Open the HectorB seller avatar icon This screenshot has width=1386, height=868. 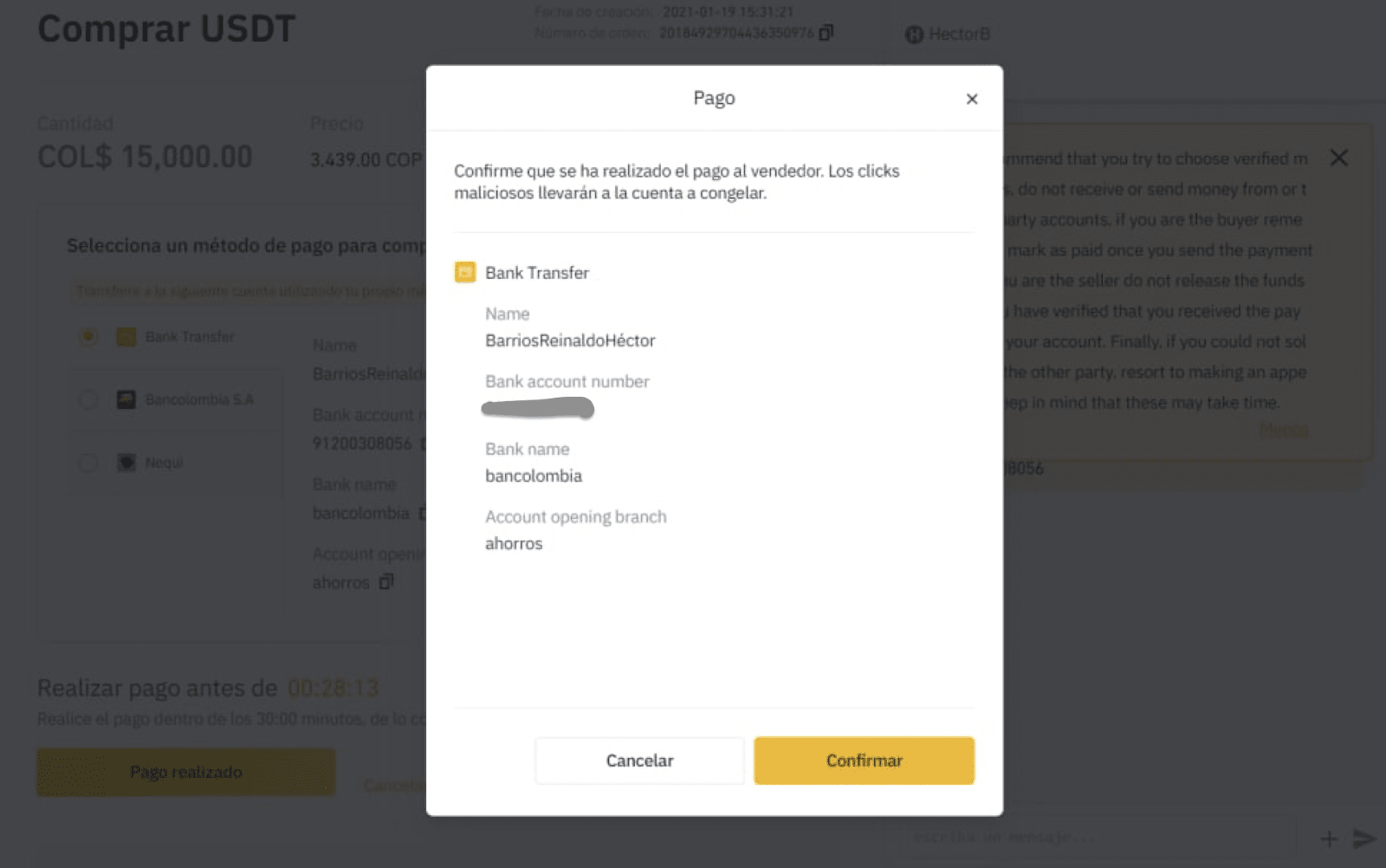pyautogui.click(x=914, y=35)
